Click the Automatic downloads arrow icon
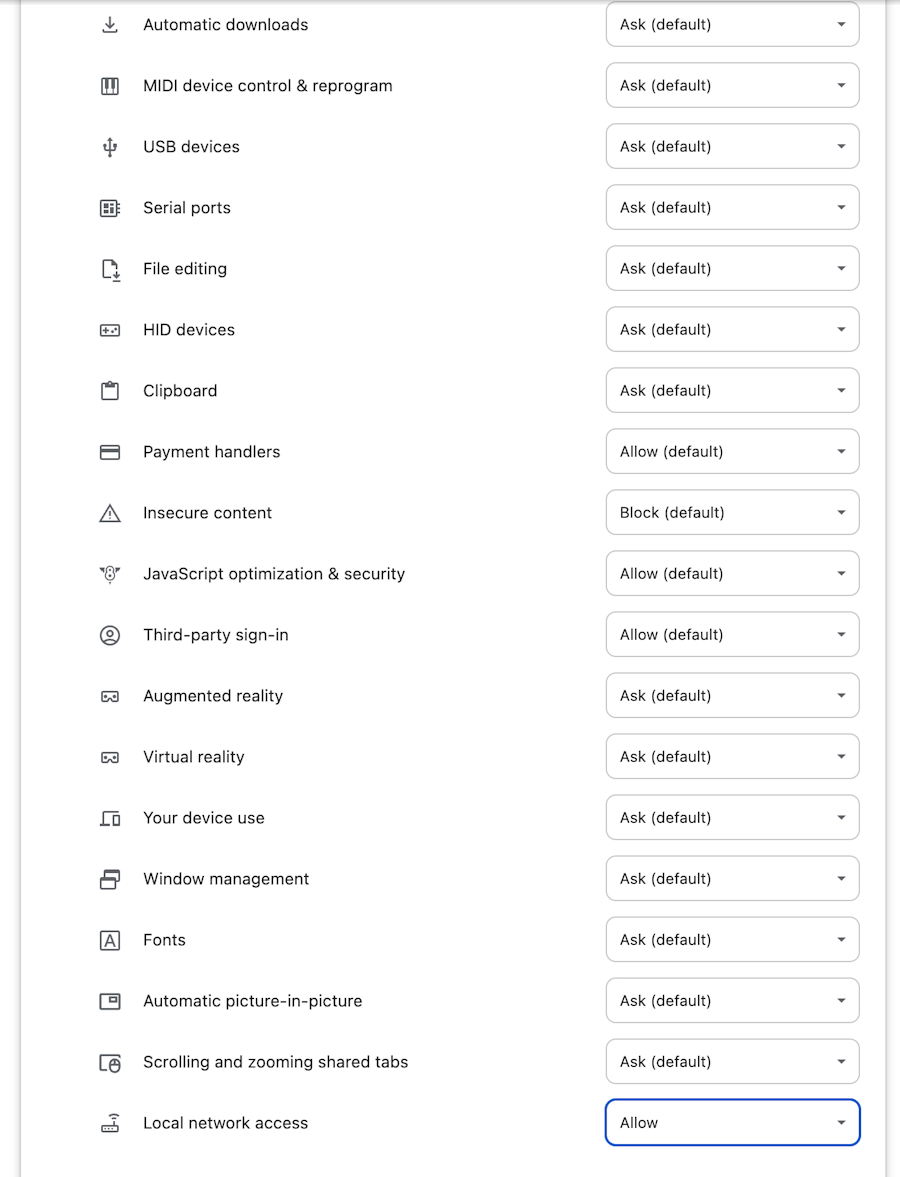900x1177 pixels. click(110, 25)
